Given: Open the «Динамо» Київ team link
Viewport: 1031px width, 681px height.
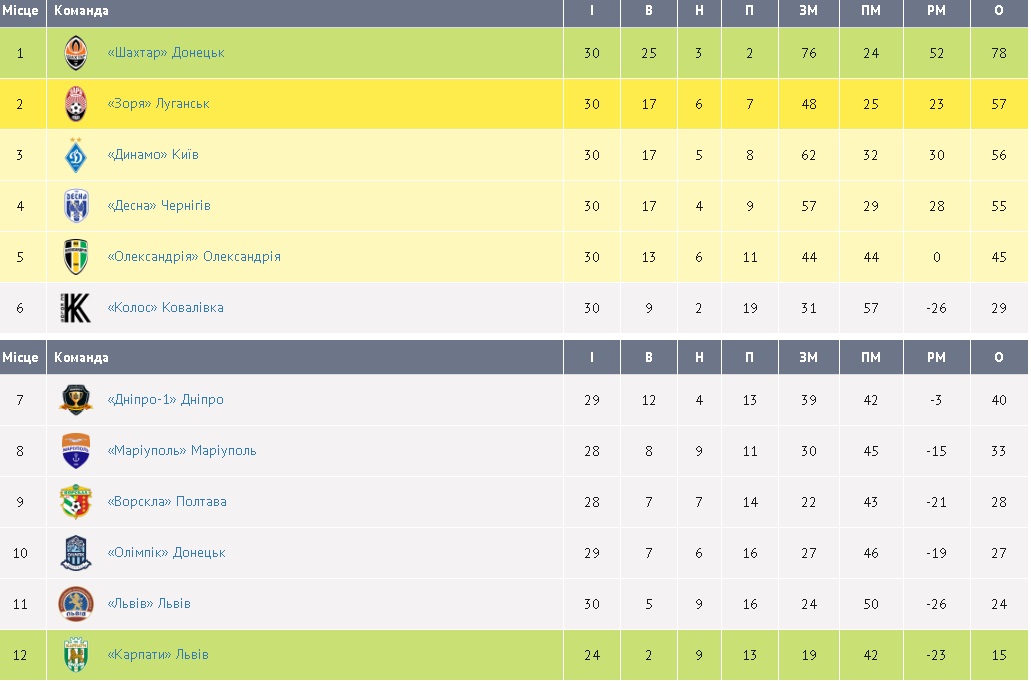Looking at the screenshot, I should click(152, 155).
